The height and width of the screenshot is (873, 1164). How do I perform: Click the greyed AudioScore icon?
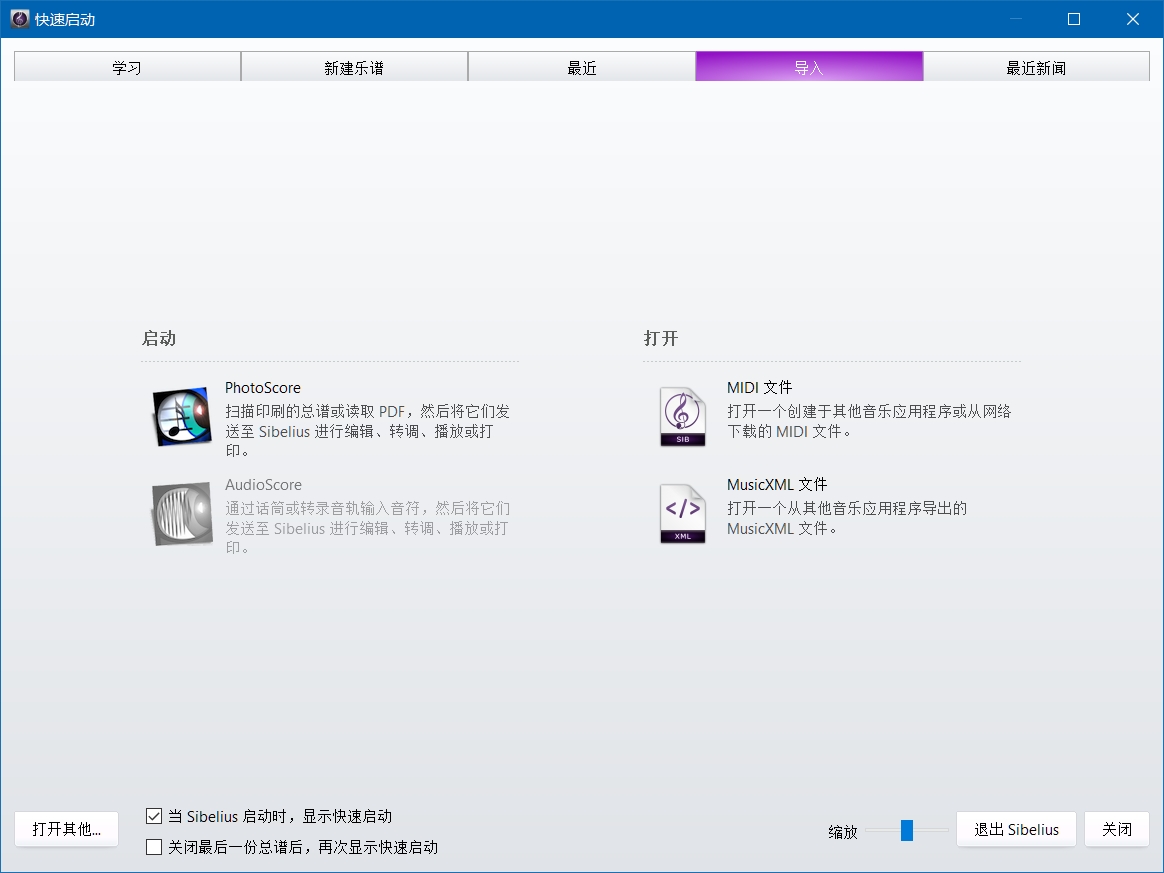point(182,514)
